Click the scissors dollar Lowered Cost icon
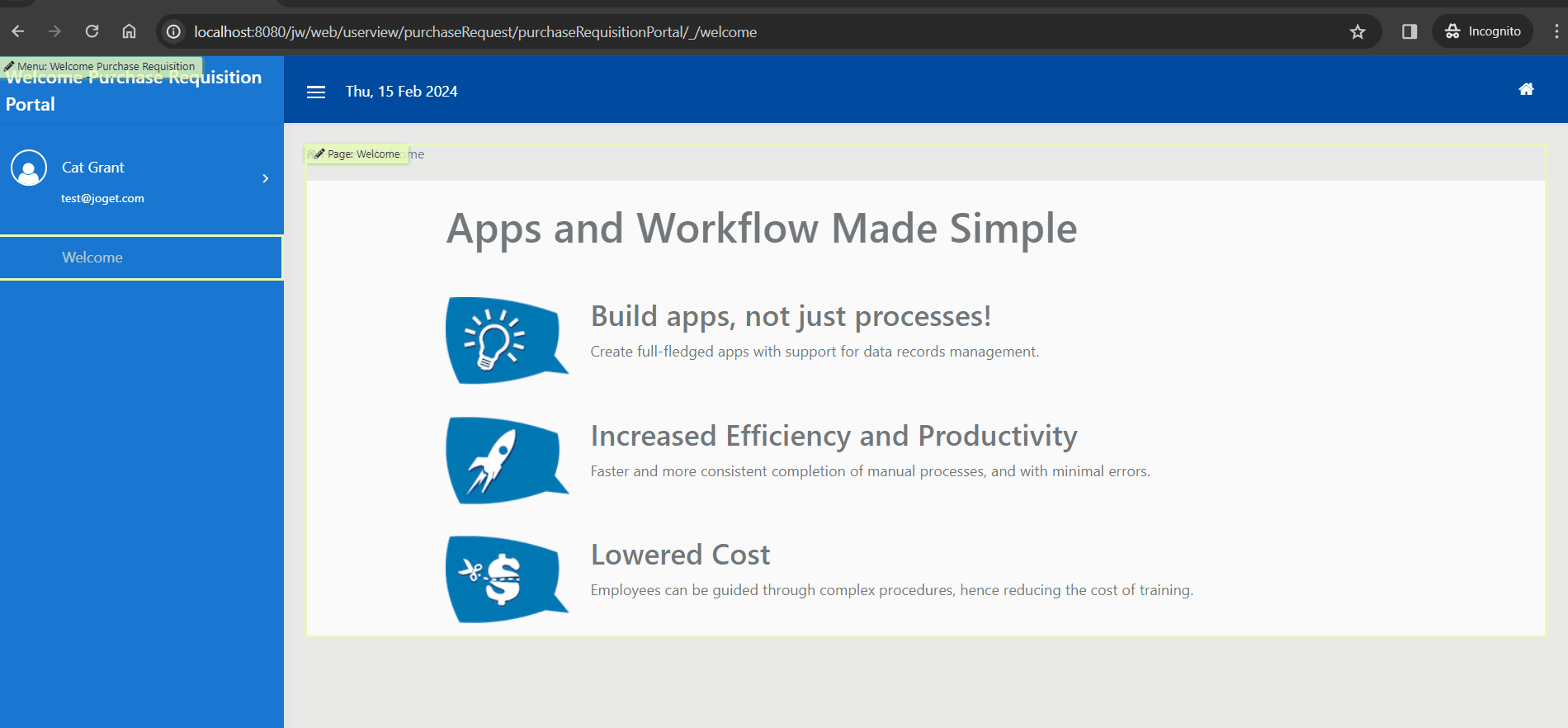This screenshot has width=1568, height=728. [506, 579]
